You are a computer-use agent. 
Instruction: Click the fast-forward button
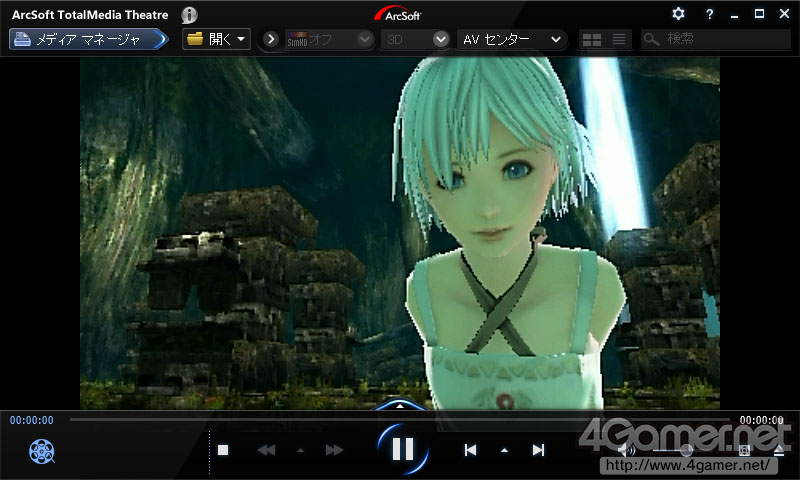click(334, 450)
